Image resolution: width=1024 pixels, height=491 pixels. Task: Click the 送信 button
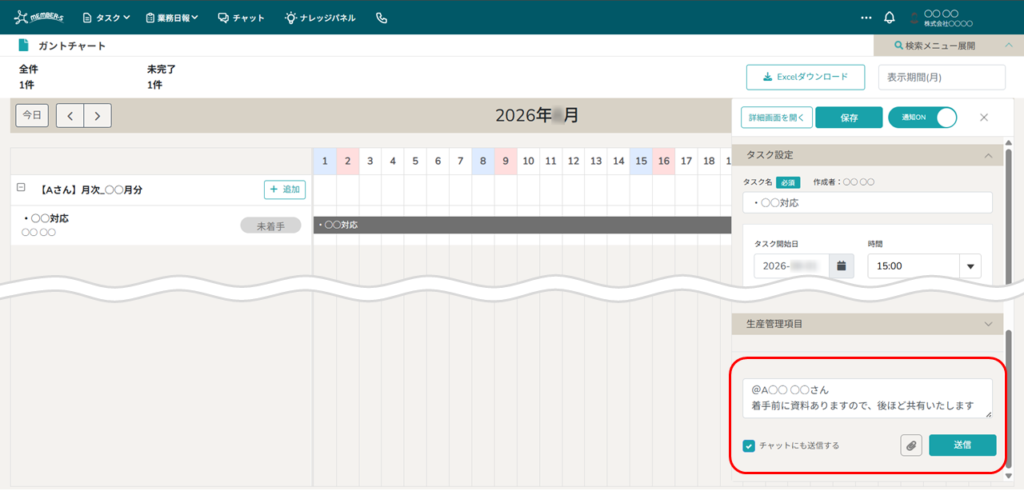(x=963, y=445)
